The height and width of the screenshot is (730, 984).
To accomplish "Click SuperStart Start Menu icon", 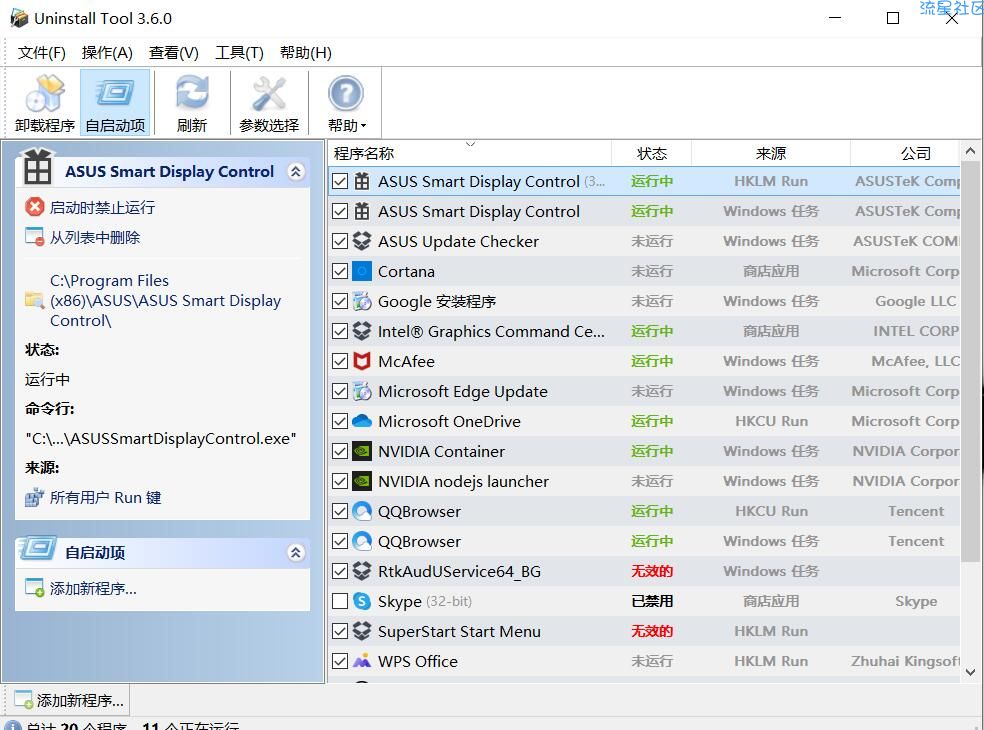I will pyautogui.click(x=361, y=631).
